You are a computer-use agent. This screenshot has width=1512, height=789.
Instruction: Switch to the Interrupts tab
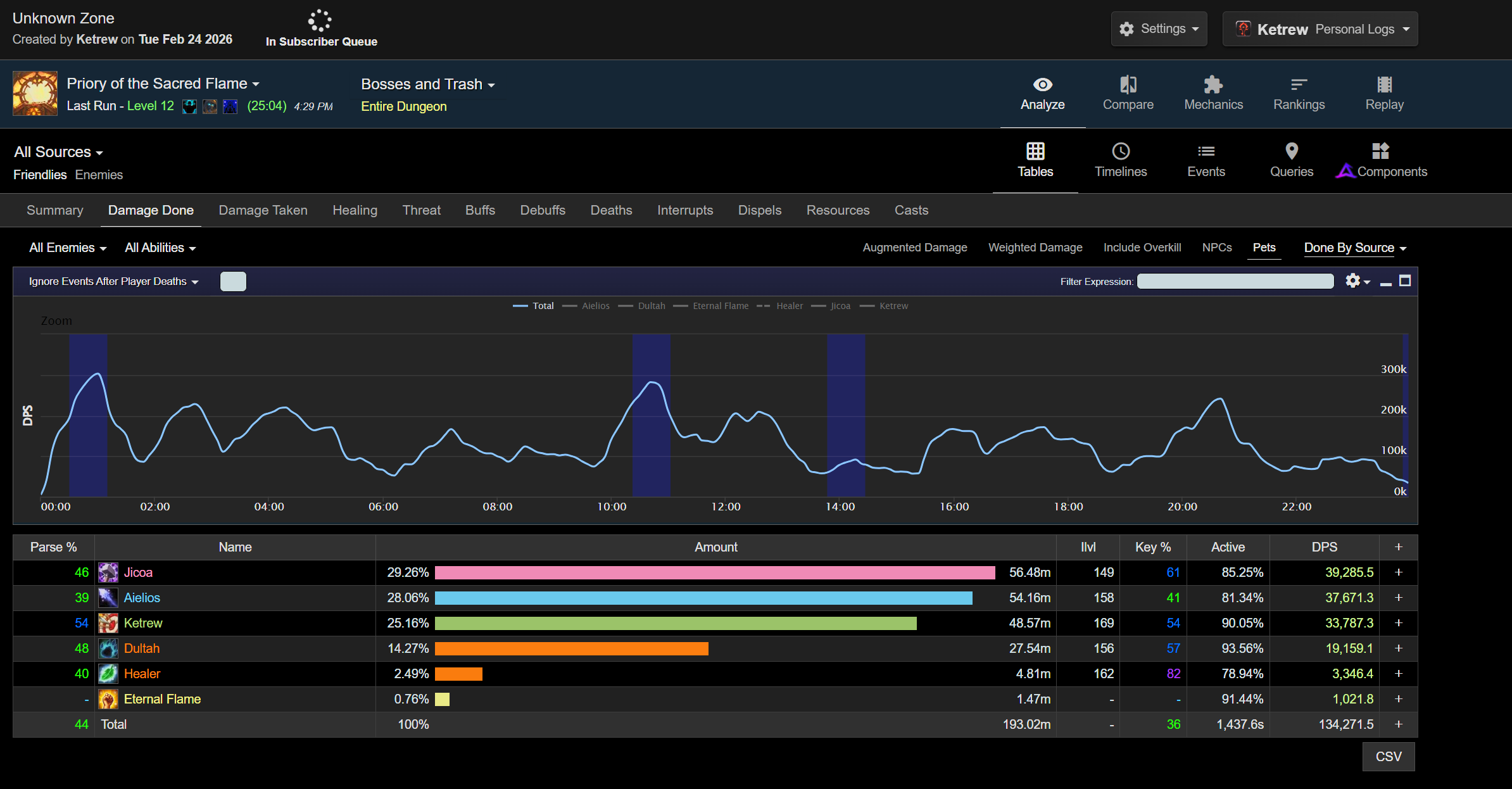click(684, 210)
